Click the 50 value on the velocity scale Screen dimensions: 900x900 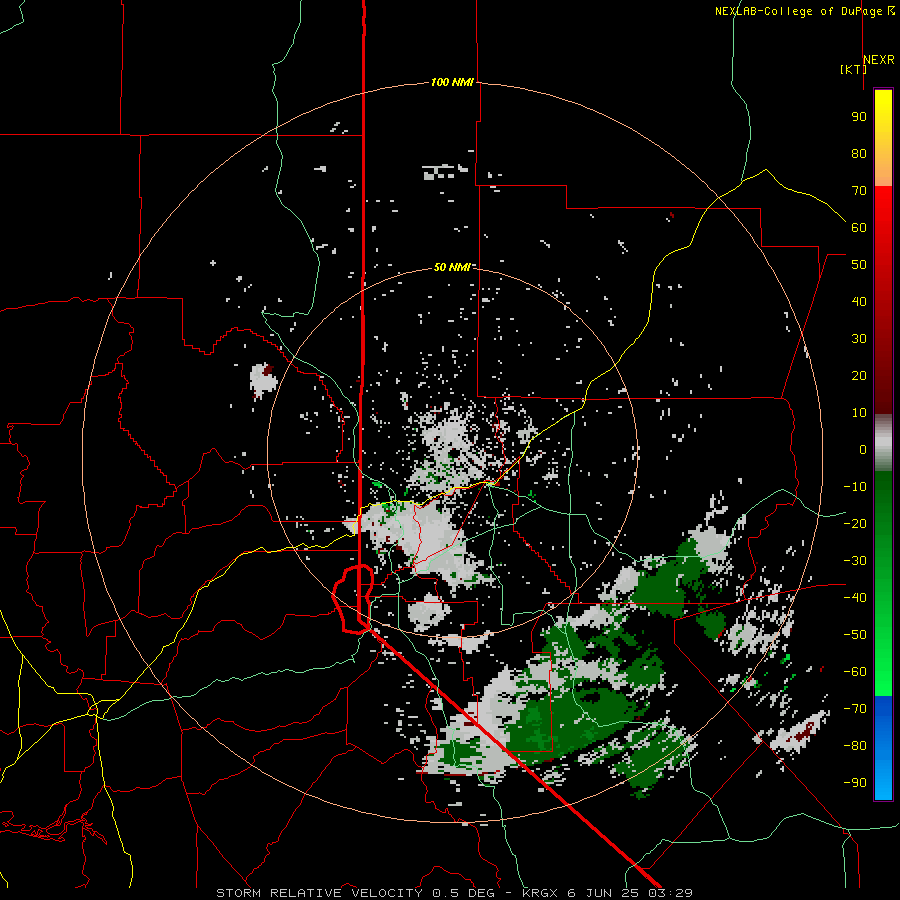[859, 265]
